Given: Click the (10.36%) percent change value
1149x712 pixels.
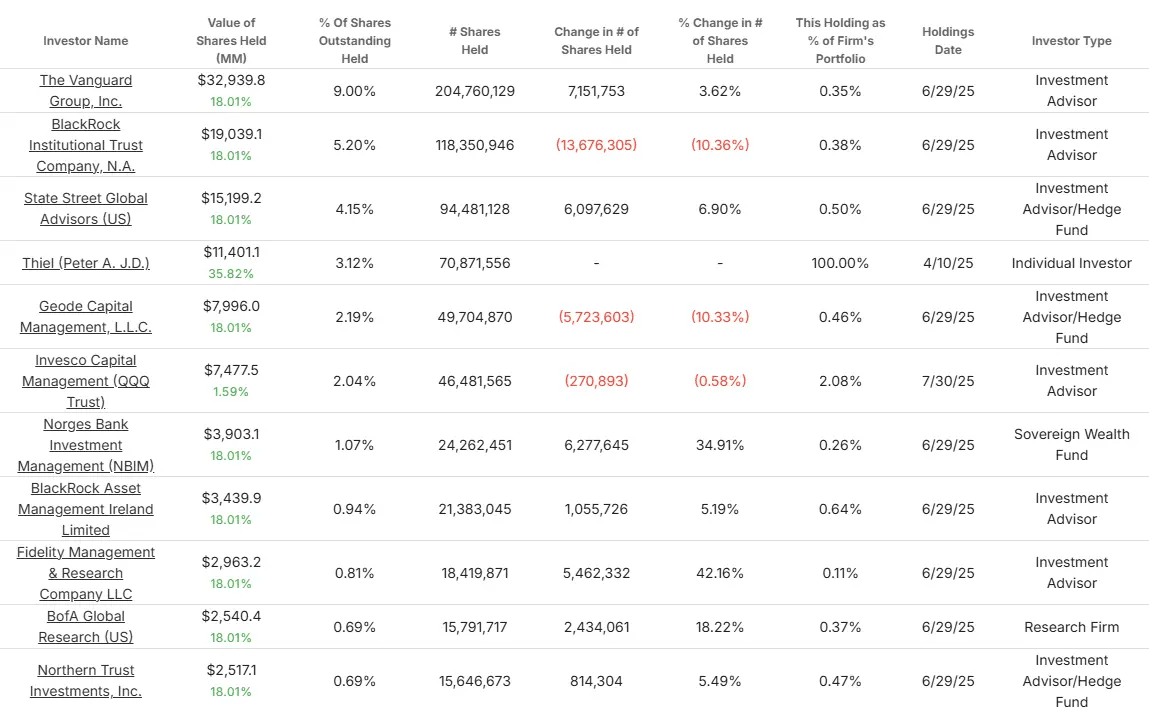Looking at the screenshot, I should [x=720, y=145].
